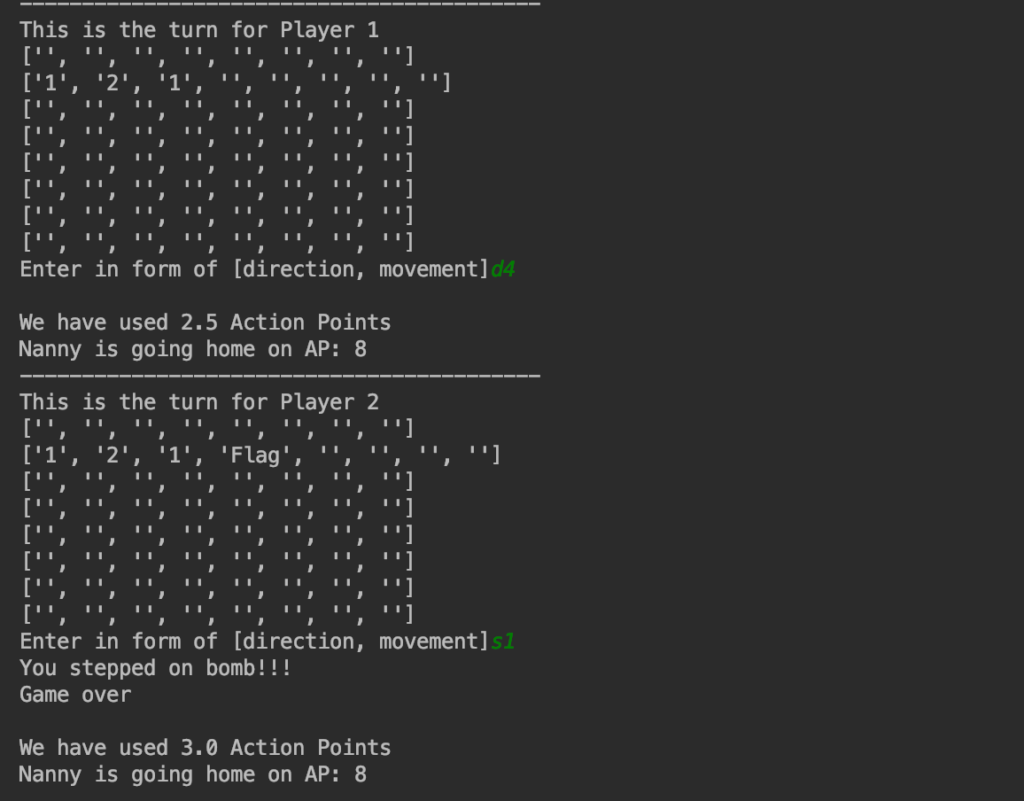Click 'This is the turn for Player 1'
Viewport: 1024px width, 801px height.
point(199,30)
